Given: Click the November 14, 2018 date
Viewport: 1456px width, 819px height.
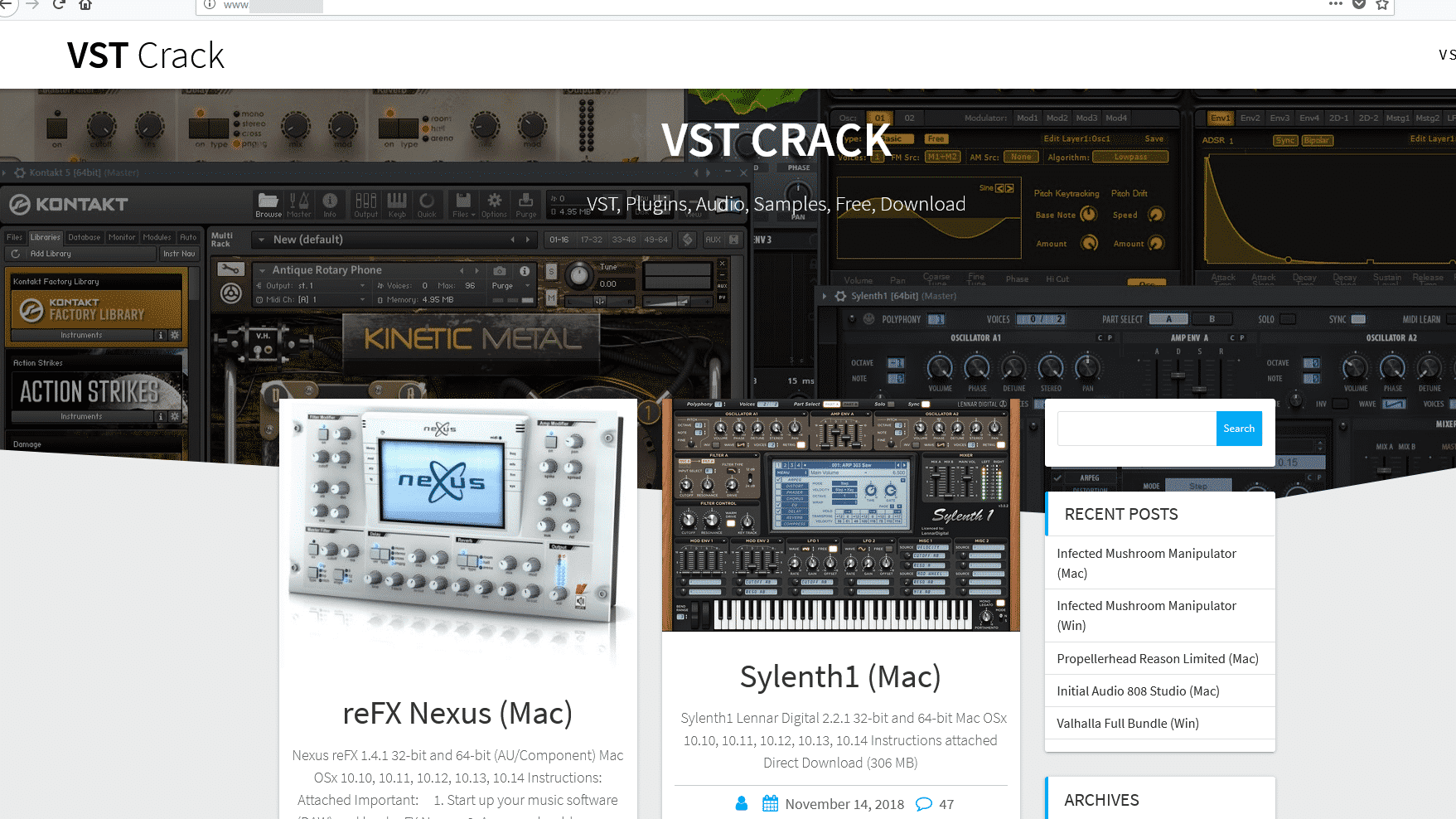Looking at the screenshot, I should click(844, 804).
